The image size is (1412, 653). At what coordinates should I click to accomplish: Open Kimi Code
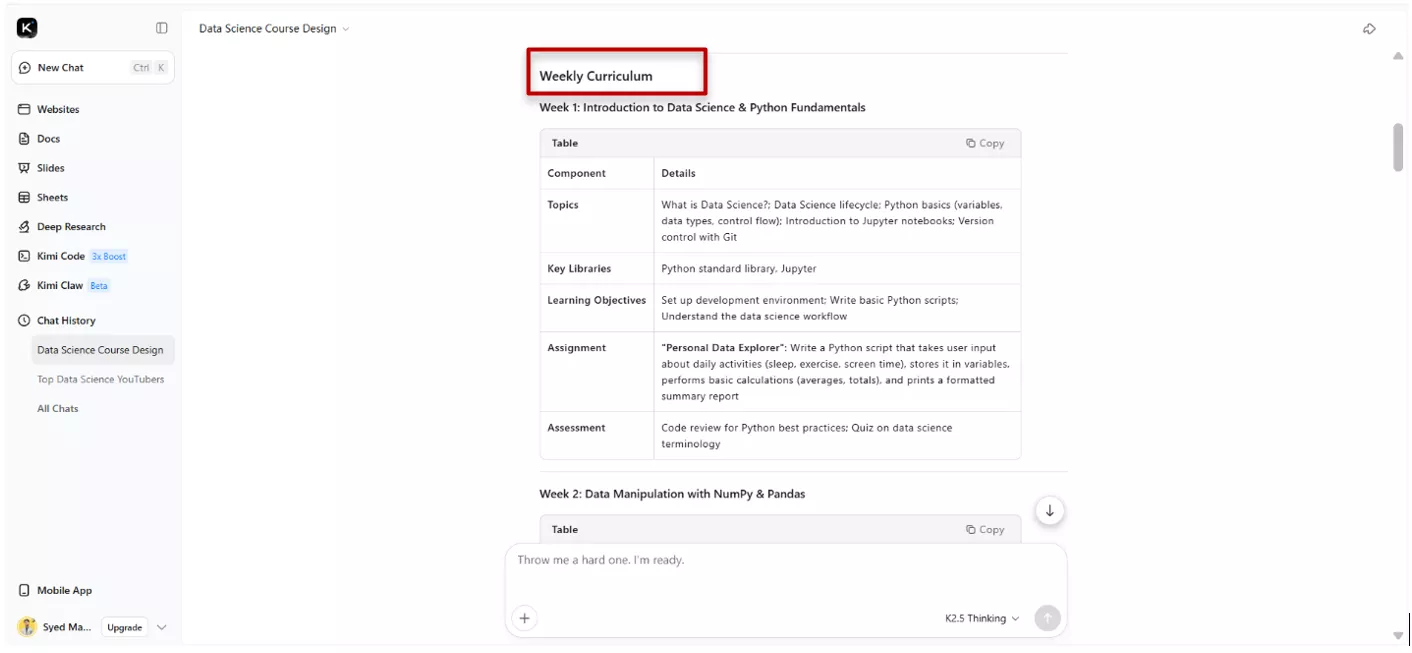60,256
